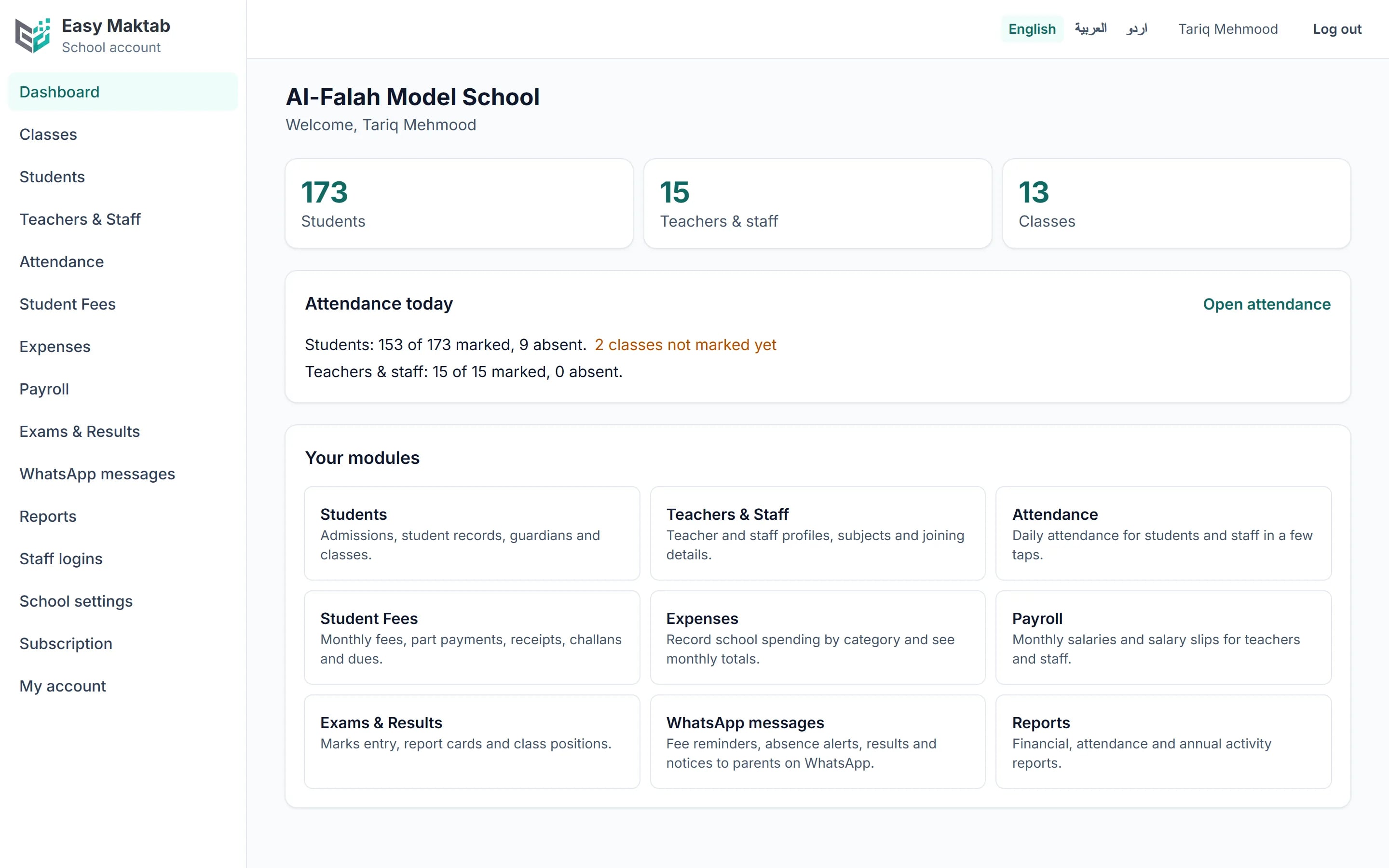Viewport: 1389px width, 868px height.
Task: Go to Classes in the sidebar
Action: pos(123,135)
